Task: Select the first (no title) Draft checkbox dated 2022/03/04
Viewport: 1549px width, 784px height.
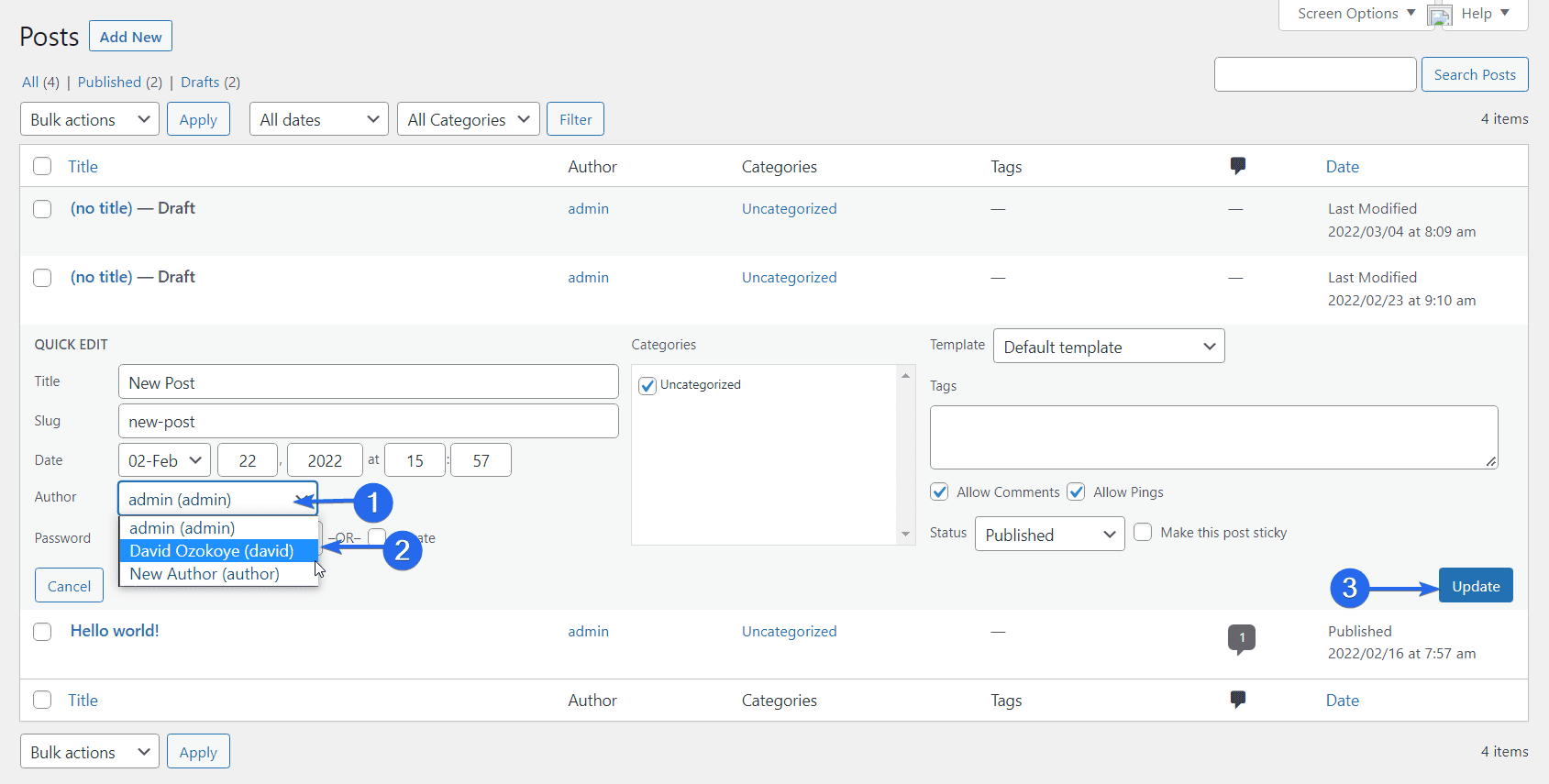Action: (42, 209)
